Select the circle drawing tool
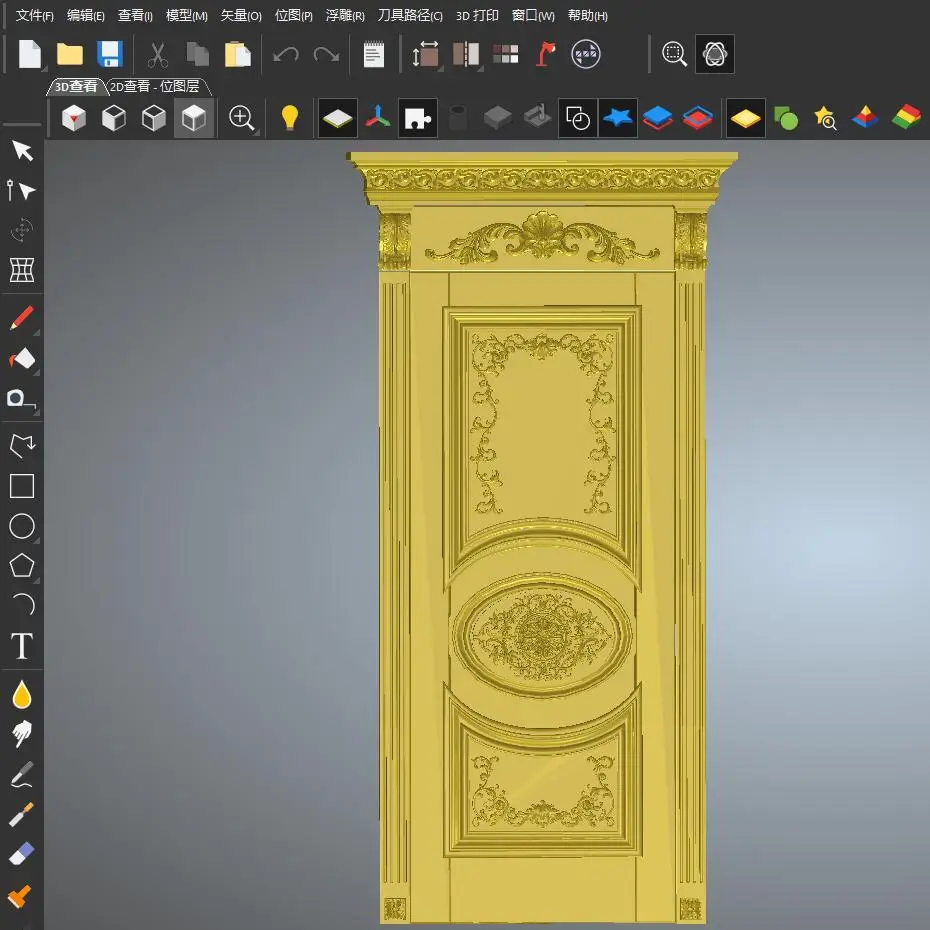Viewport: 930px width, 930px height. click(22, 526)
